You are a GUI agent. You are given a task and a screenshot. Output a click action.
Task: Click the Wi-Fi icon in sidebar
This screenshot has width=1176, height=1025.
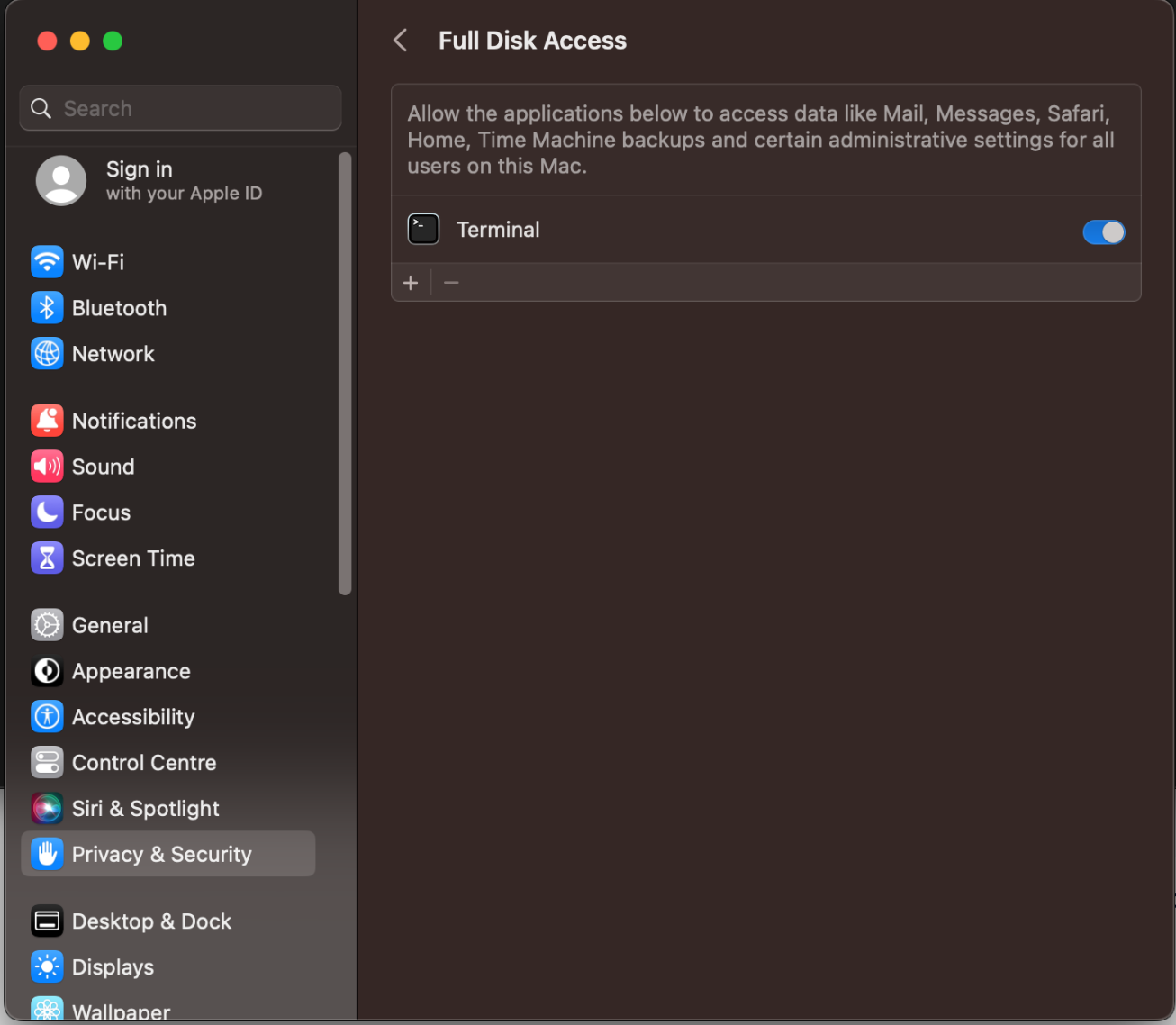(x=47, y=262)
